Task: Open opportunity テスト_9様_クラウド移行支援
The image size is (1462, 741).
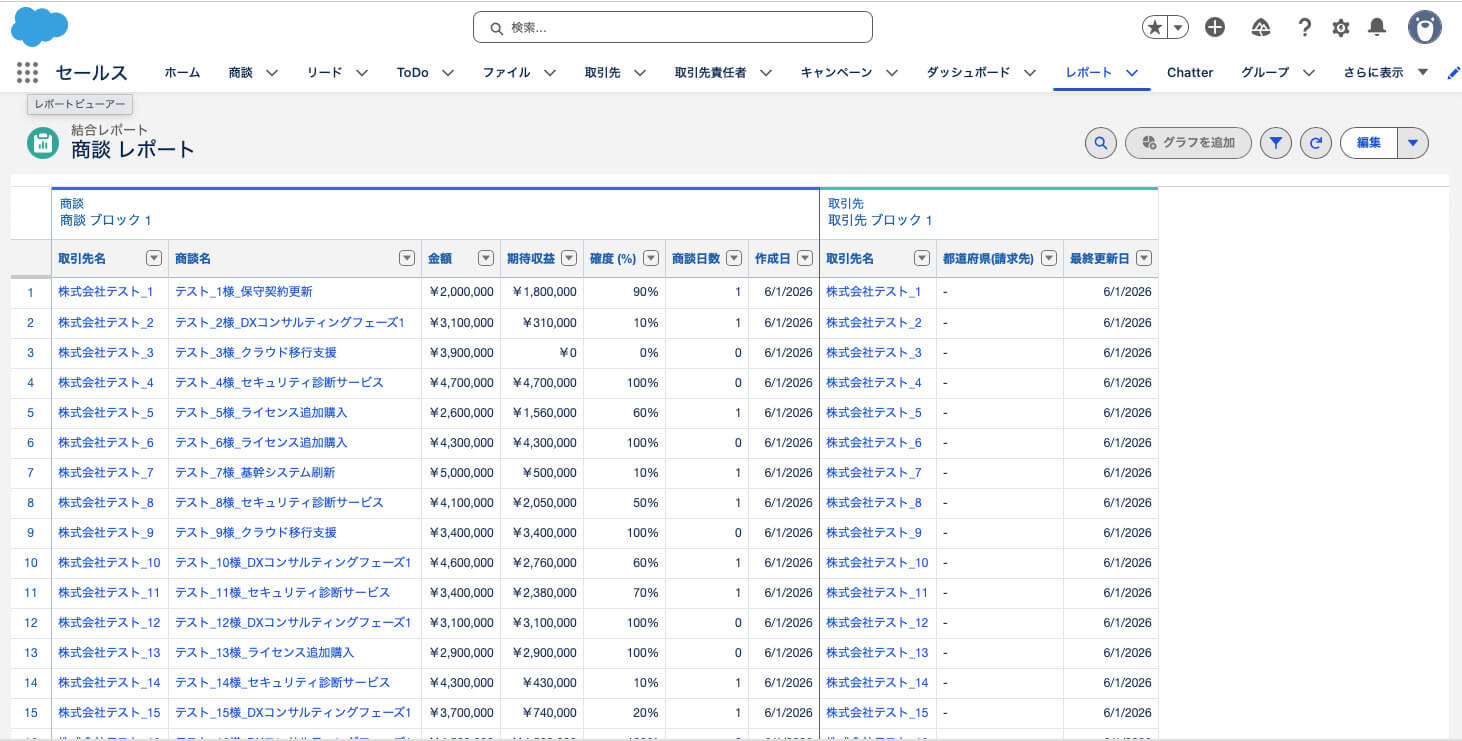Action: click(256, 532)
